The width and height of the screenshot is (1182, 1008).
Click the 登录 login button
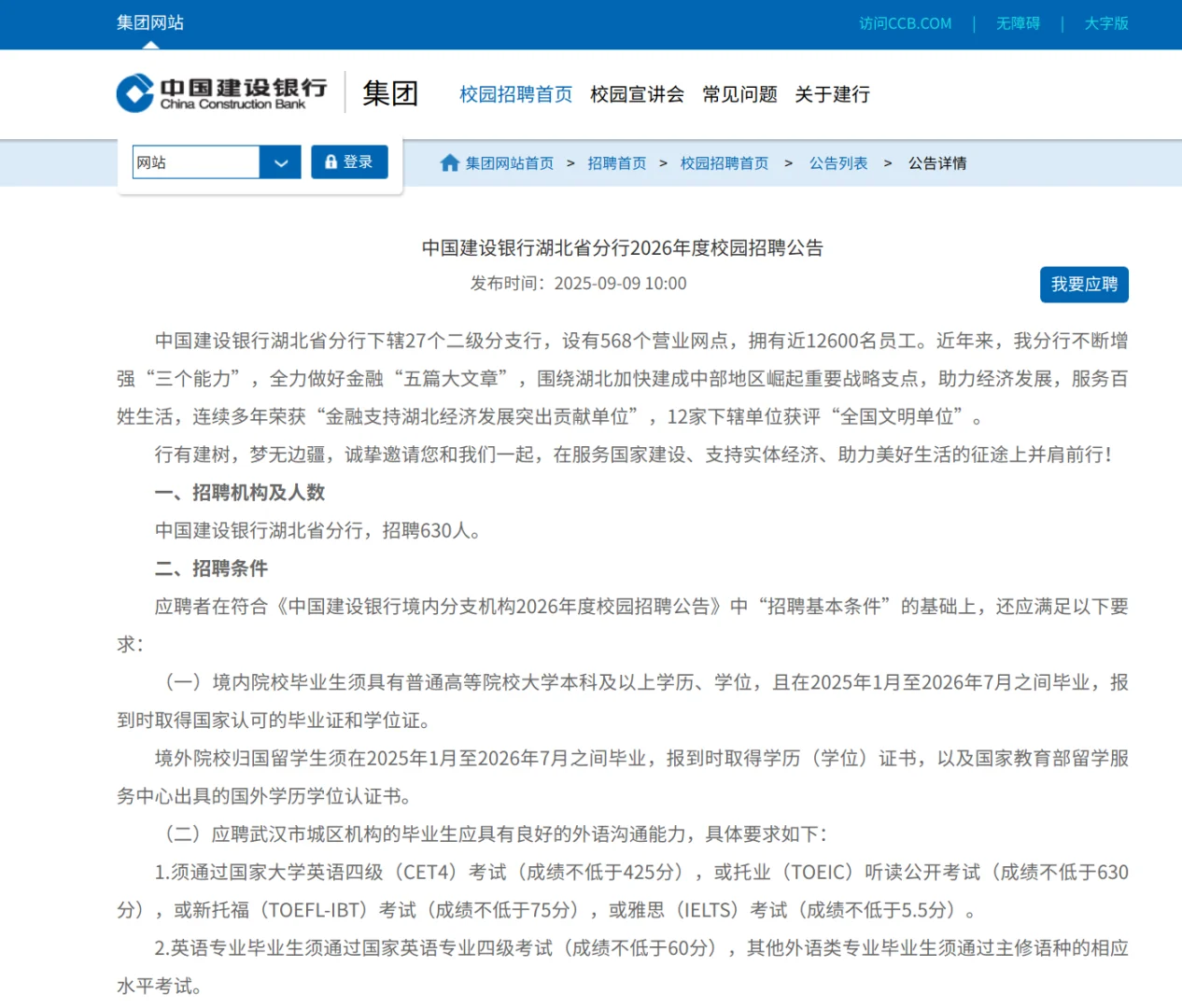click(x=349, y=162)
